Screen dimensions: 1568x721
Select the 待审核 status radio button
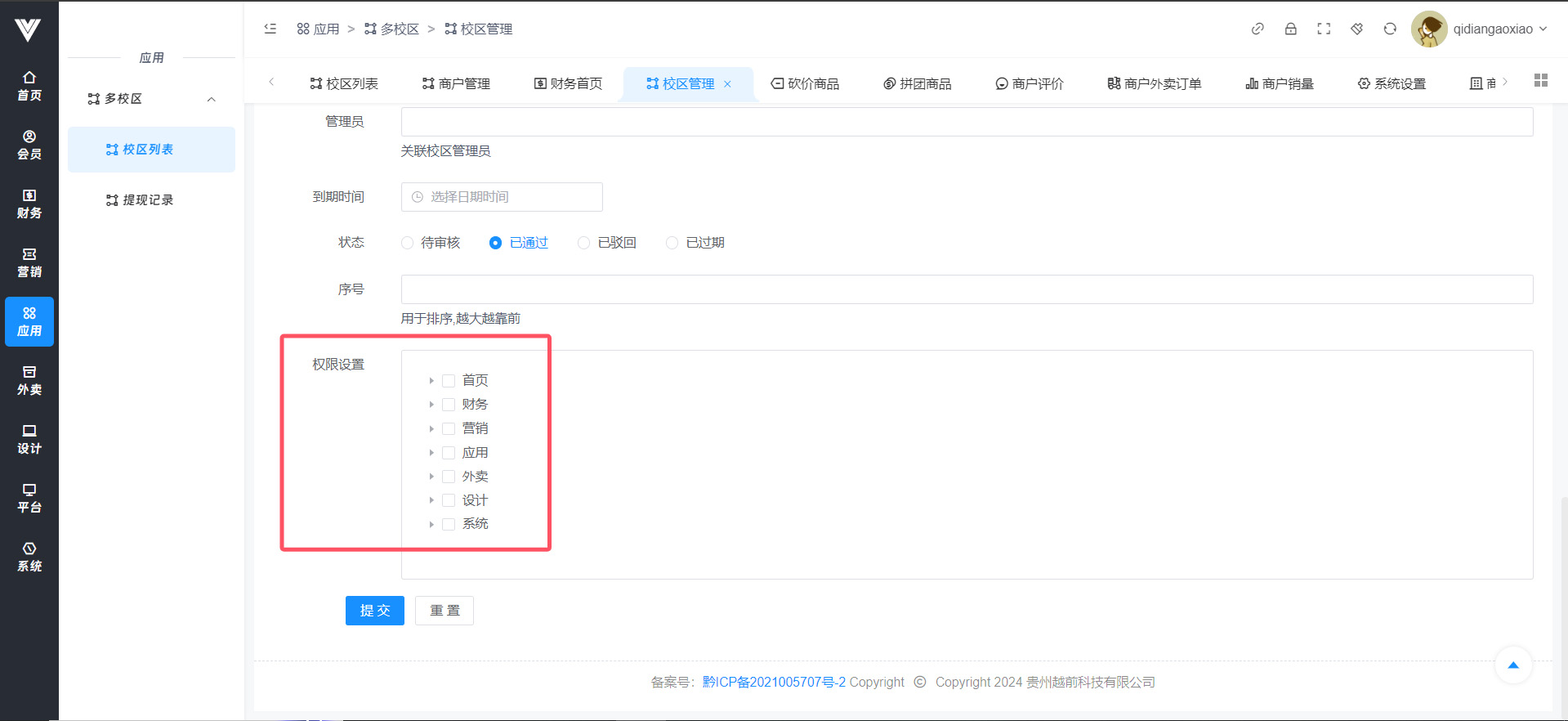pyautogui.click(x=407, y=243)
